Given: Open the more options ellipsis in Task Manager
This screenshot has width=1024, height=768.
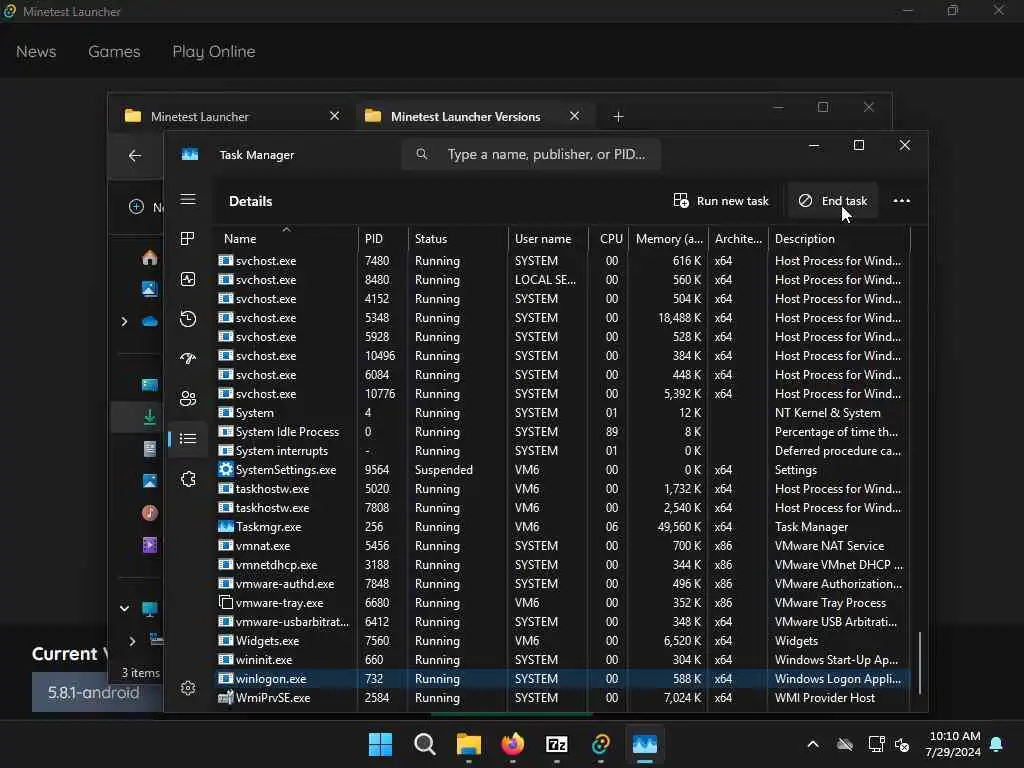Looking at the screenshot, I should point(901,200).
